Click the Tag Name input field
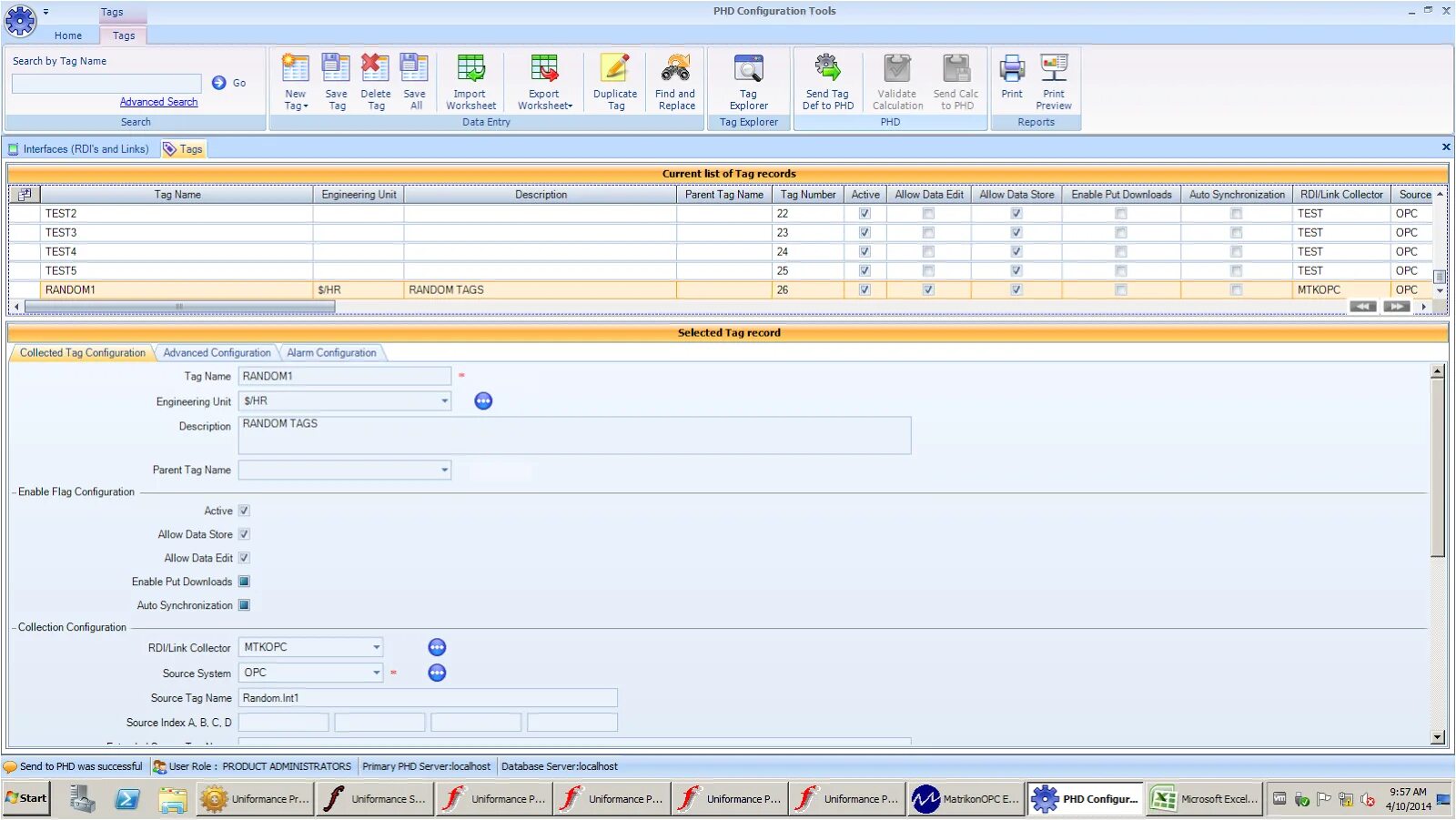The width and height of the screenshot is (1456, 820). point(345,377)
